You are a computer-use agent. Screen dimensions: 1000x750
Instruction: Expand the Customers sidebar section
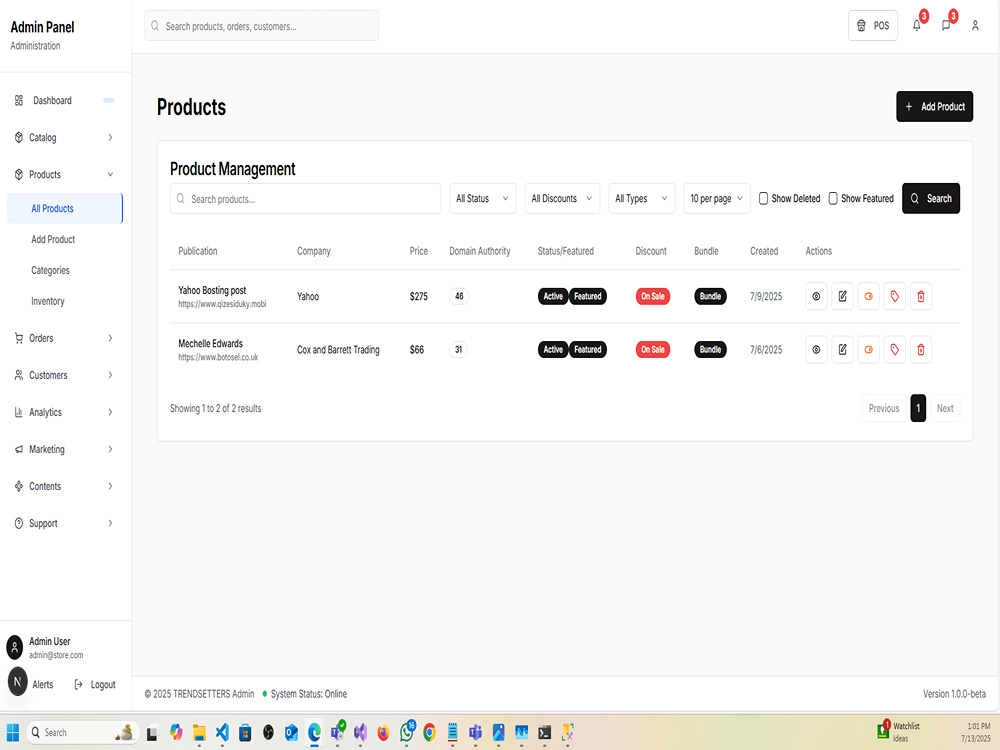[x=64, y=375]
